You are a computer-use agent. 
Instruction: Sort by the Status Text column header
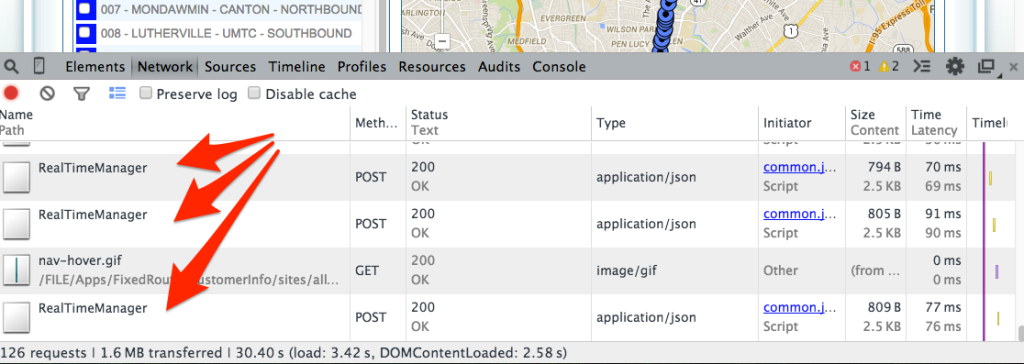point(498,122)
